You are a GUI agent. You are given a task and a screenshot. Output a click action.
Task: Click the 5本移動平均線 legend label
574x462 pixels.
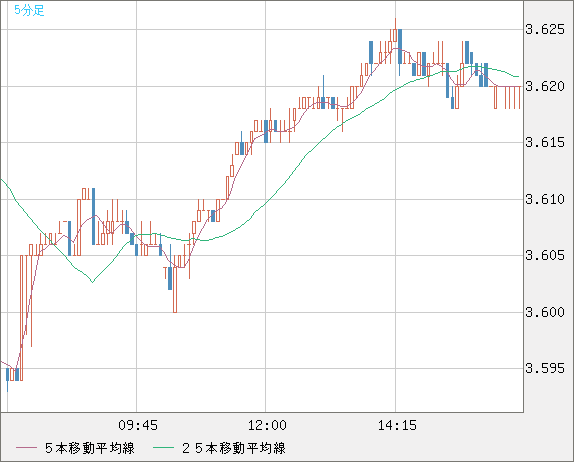[x=90, y=448]
